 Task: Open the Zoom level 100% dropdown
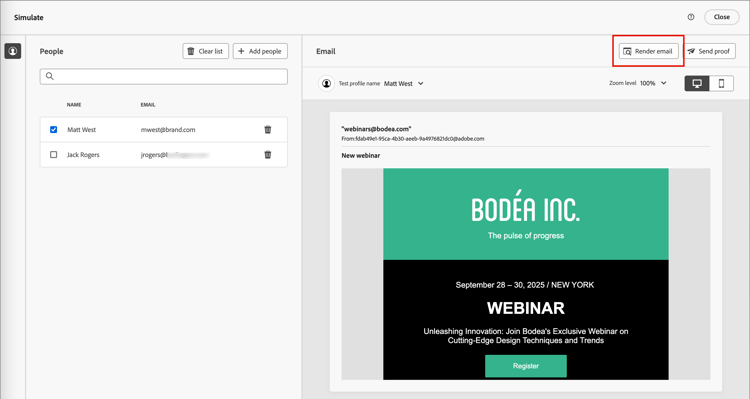tap(653, 83)
